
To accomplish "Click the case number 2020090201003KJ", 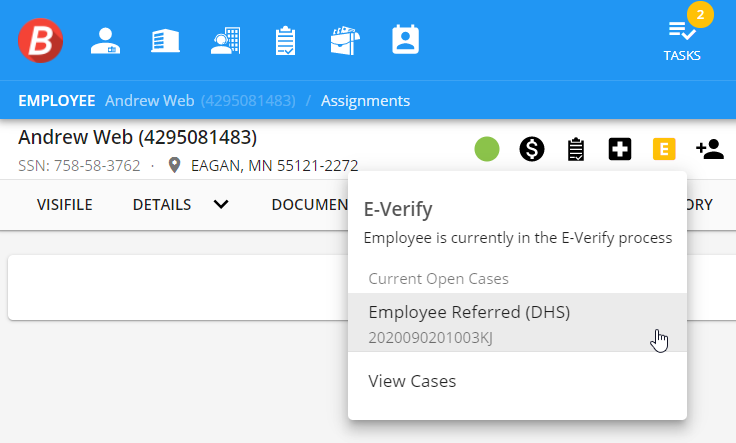I will click(430, 337).
